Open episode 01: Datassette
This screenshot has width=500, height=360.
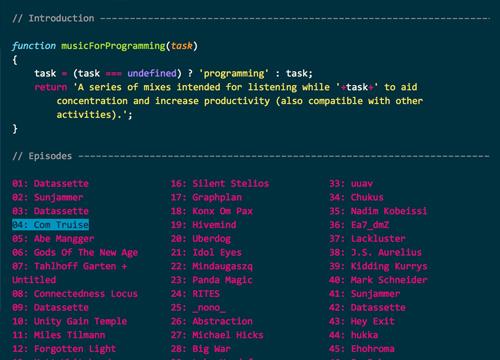pyautogui.click(x=50, y=184)
